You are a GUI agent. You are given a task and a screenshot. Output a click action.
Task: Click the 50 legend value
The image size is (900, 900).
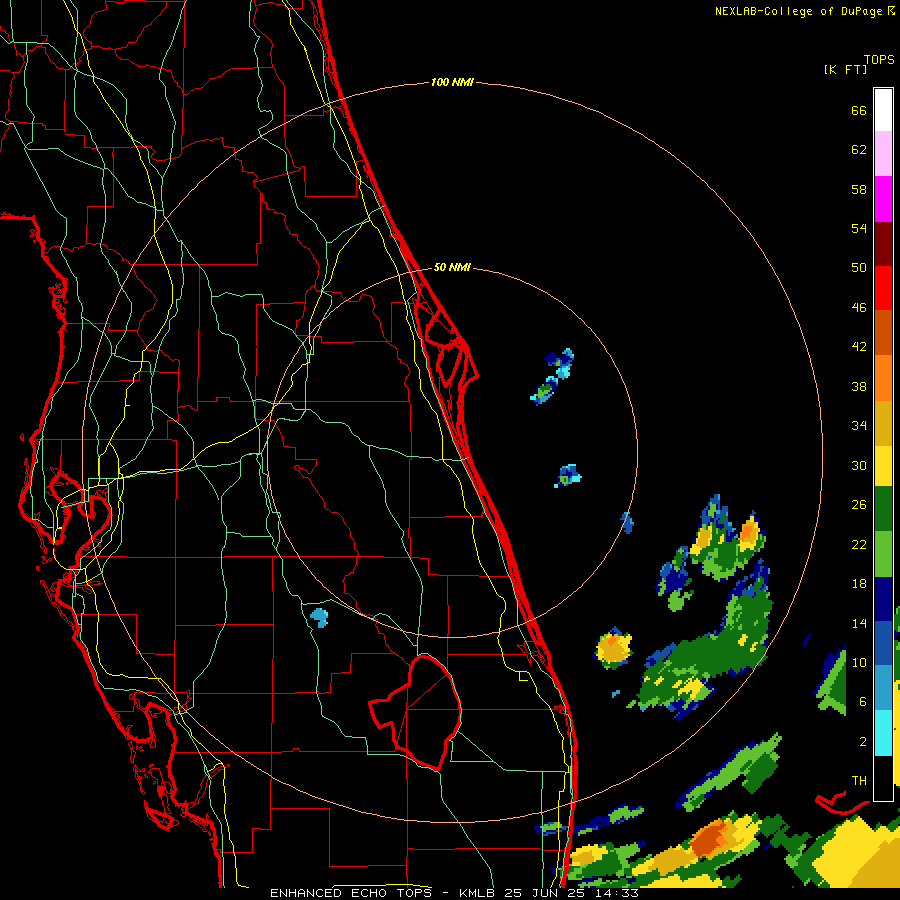click(x=859, y=267)
